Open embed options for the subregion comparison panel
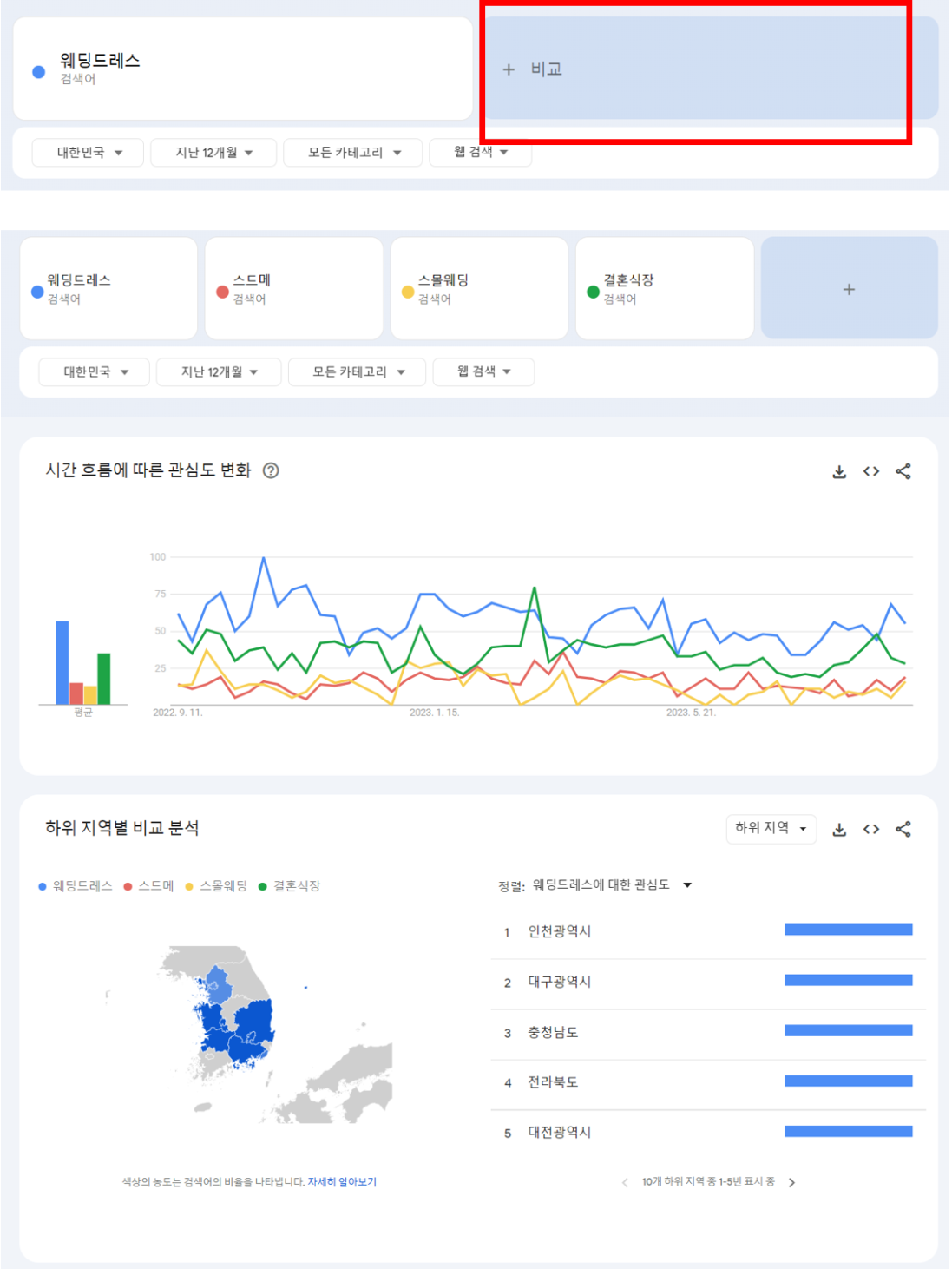This screenshot has height=1275, width=952. point(871,829)
